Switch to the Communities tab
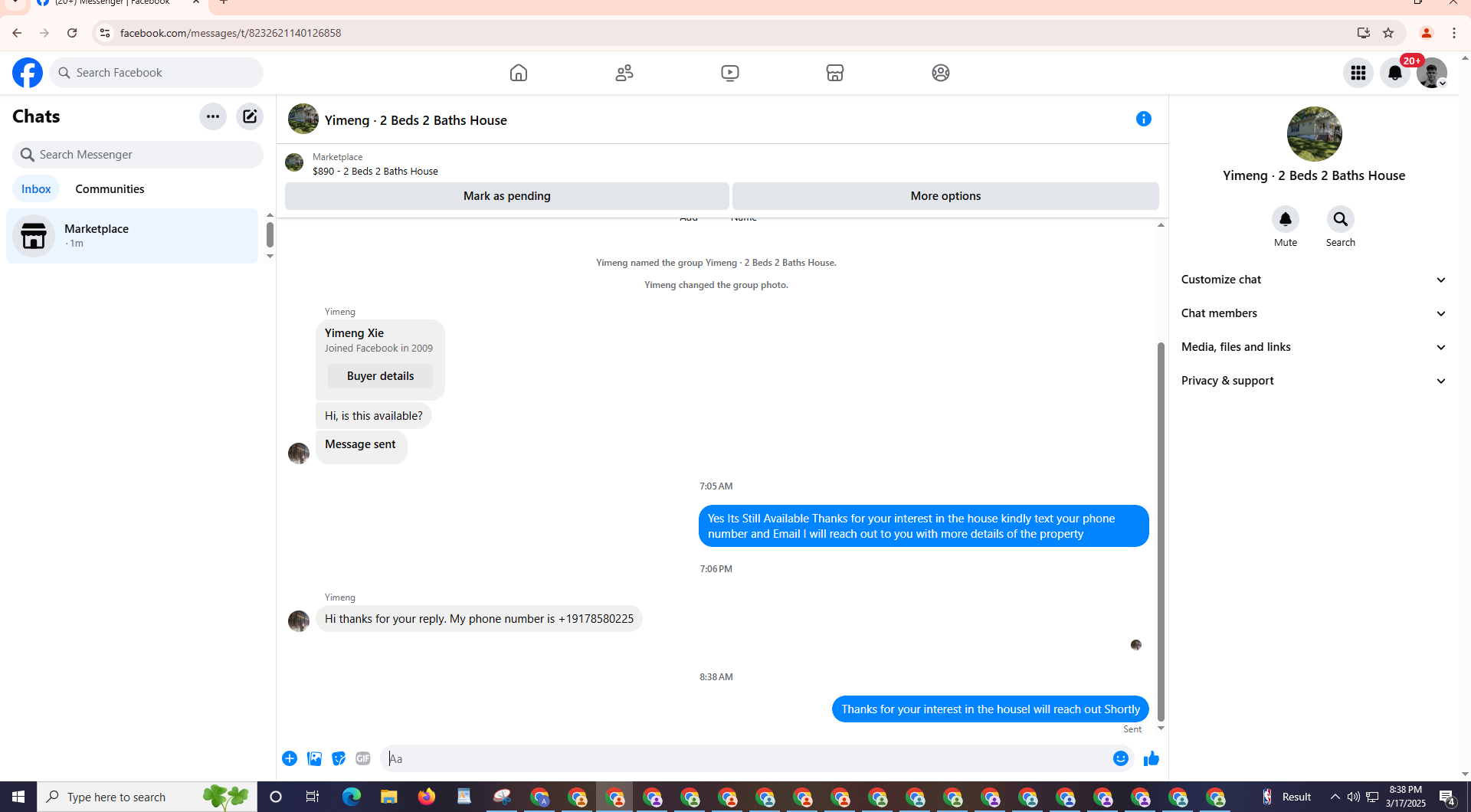The image size is (1471, 812). (110, 189)
